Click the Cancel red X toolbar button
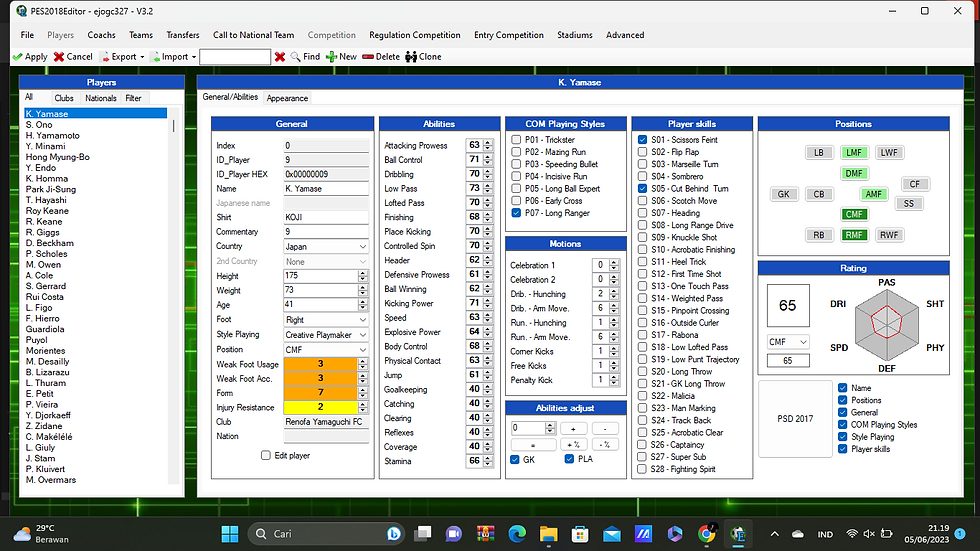Viewport: 980px width, 551px height. pyautogui.click(x=73, y=56)
